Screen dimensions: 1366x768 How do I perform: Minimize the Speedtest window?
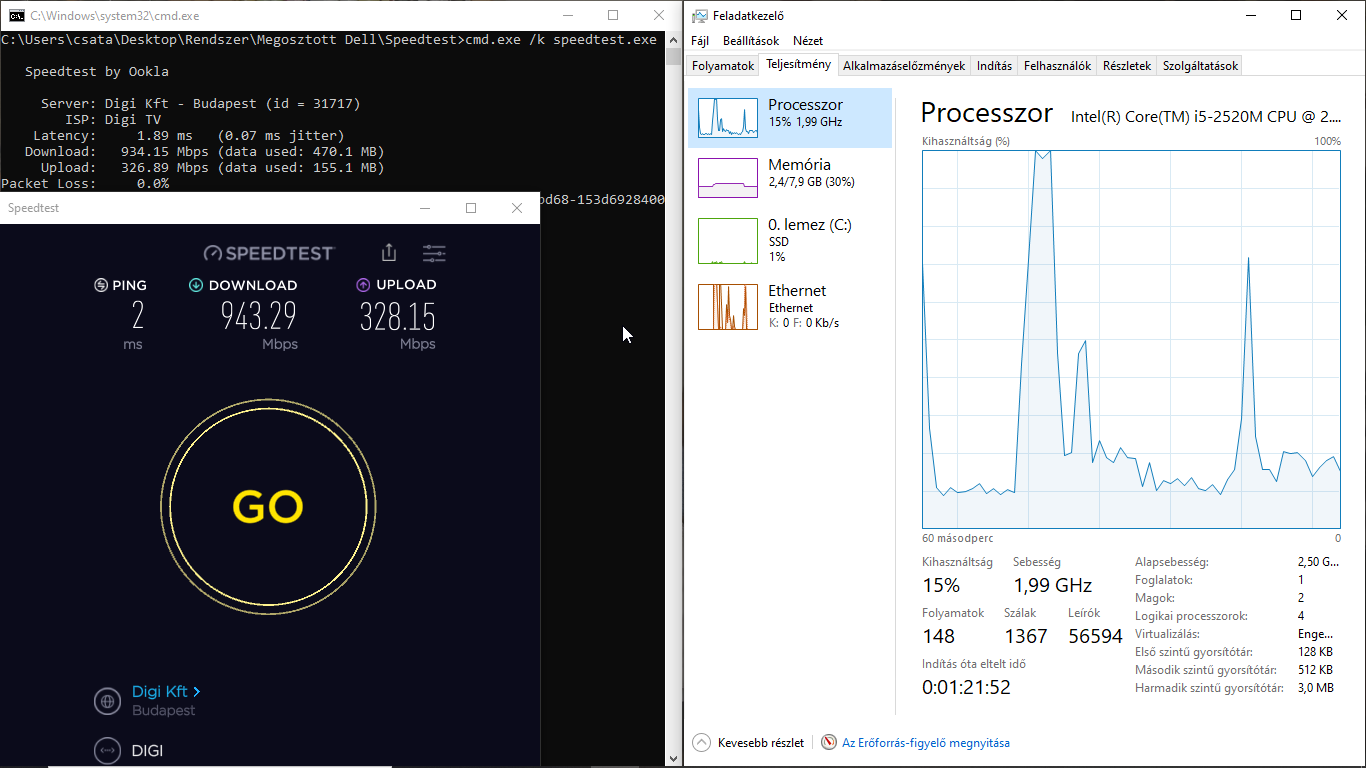click(x=425, y=208)
